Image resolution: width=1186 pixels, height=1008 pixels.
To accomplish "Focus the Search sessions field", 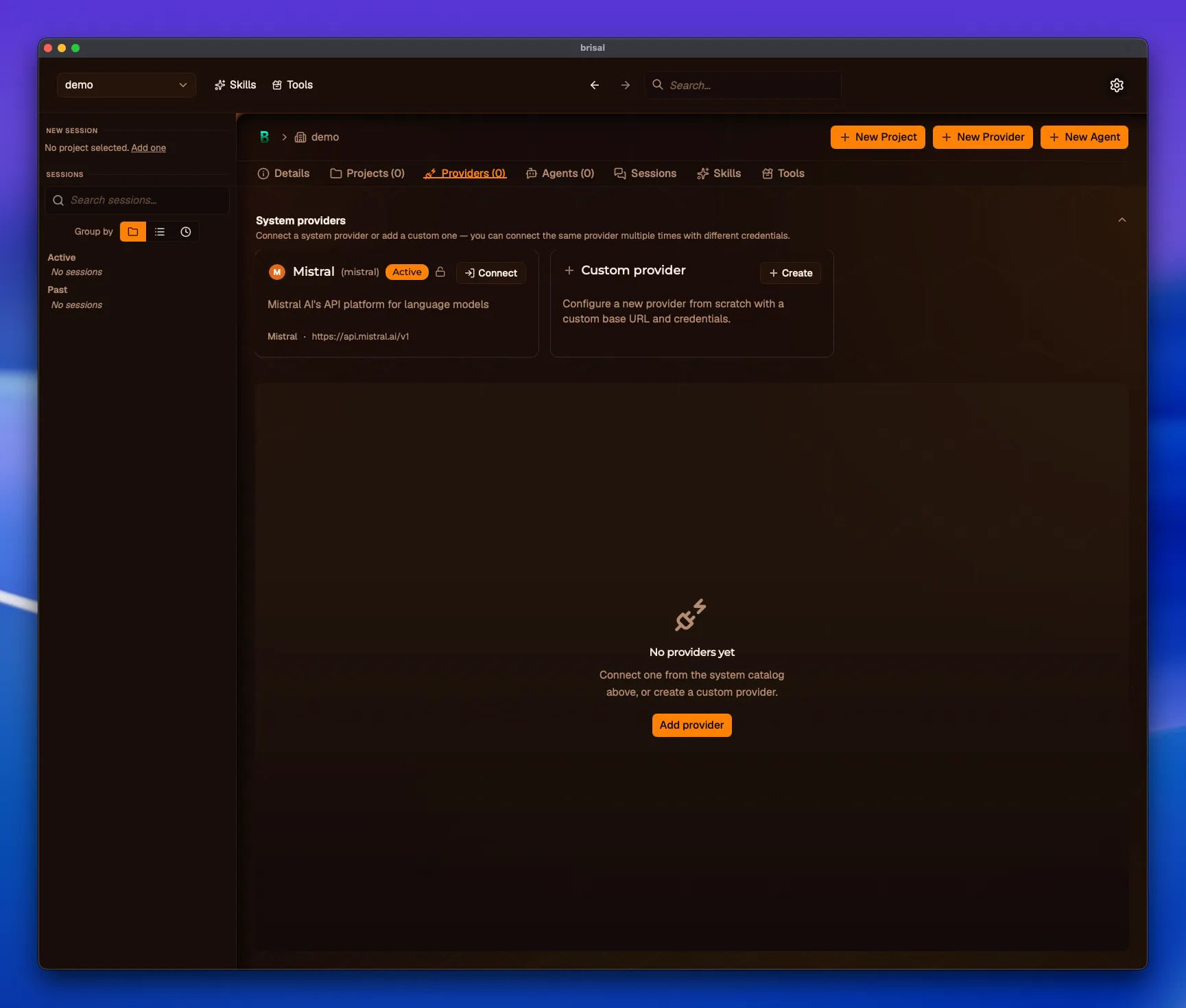I will point(137,200).
